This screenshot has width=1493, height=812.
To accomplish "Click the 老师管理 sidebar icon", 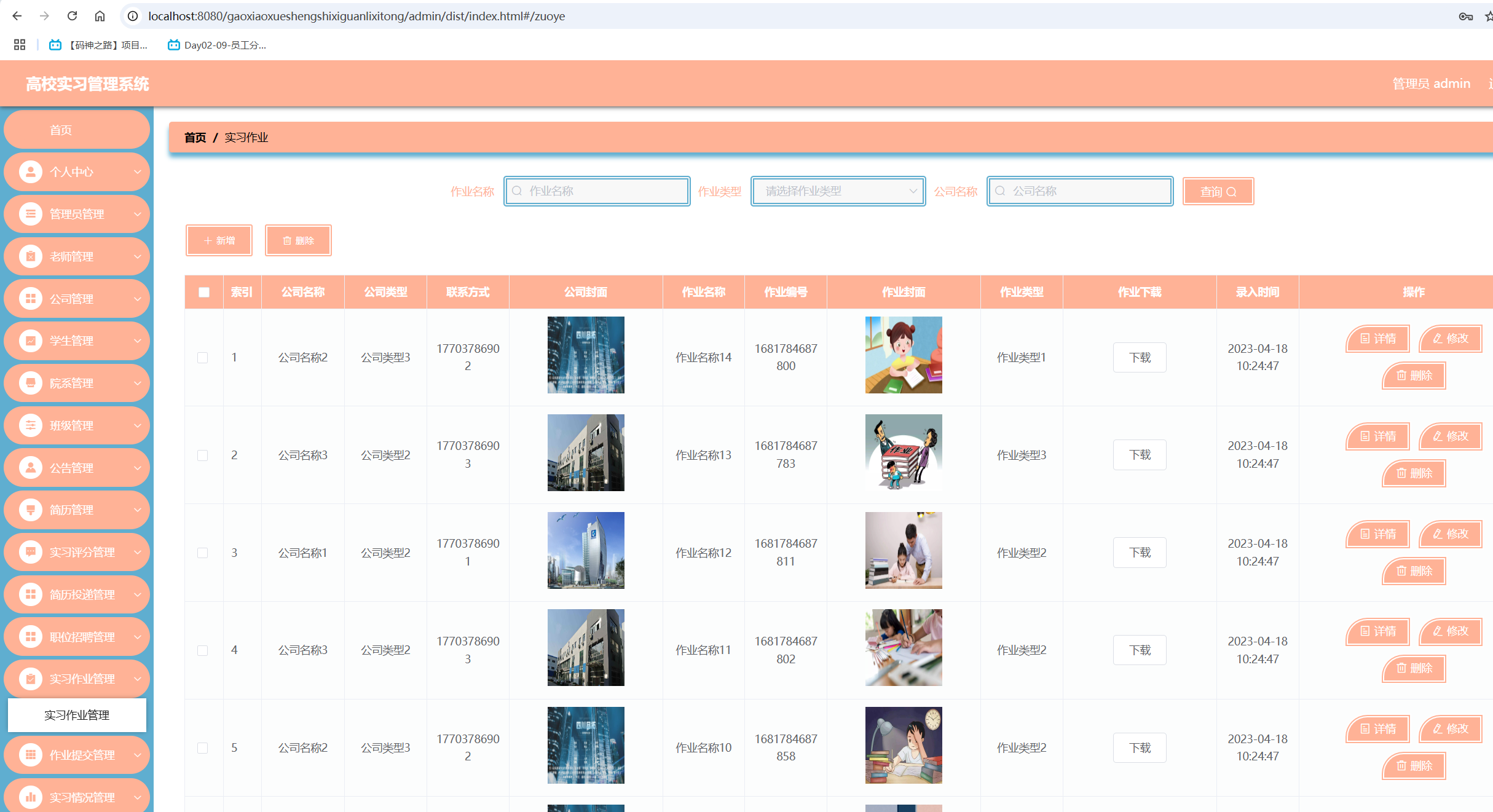I will click(31, 256).
